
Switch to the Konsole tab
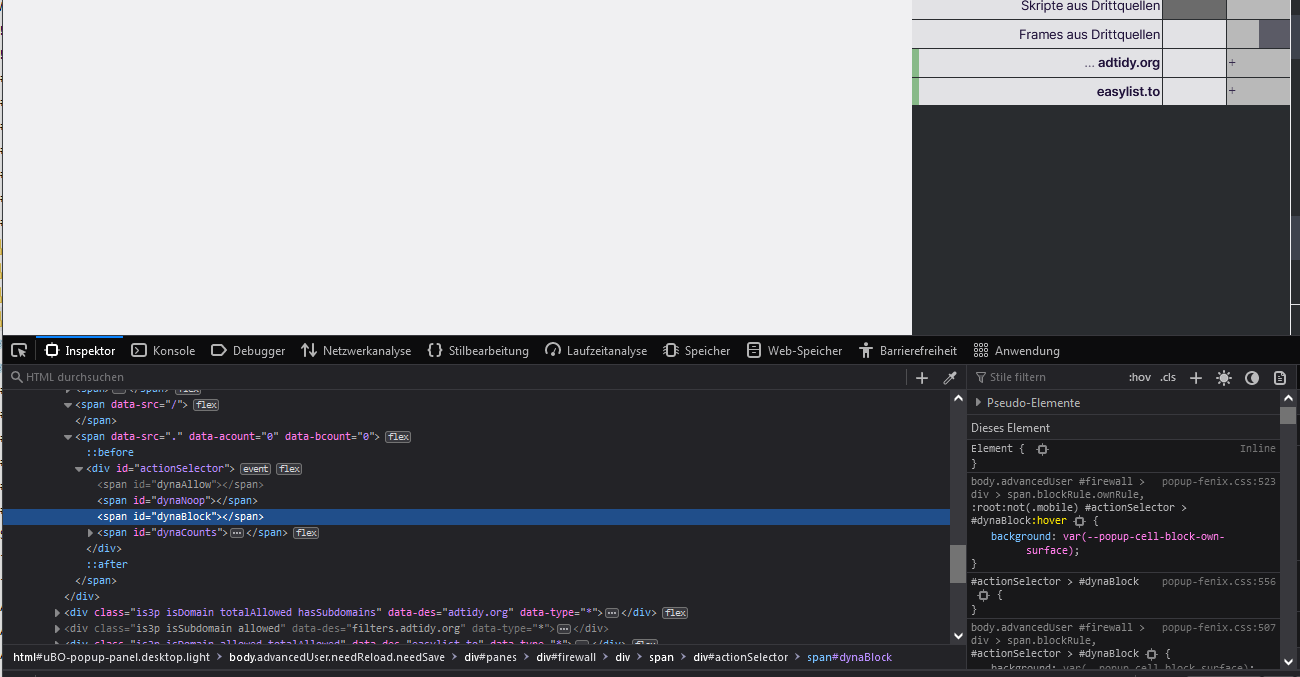pyautogui.click(x=163, y=351)
